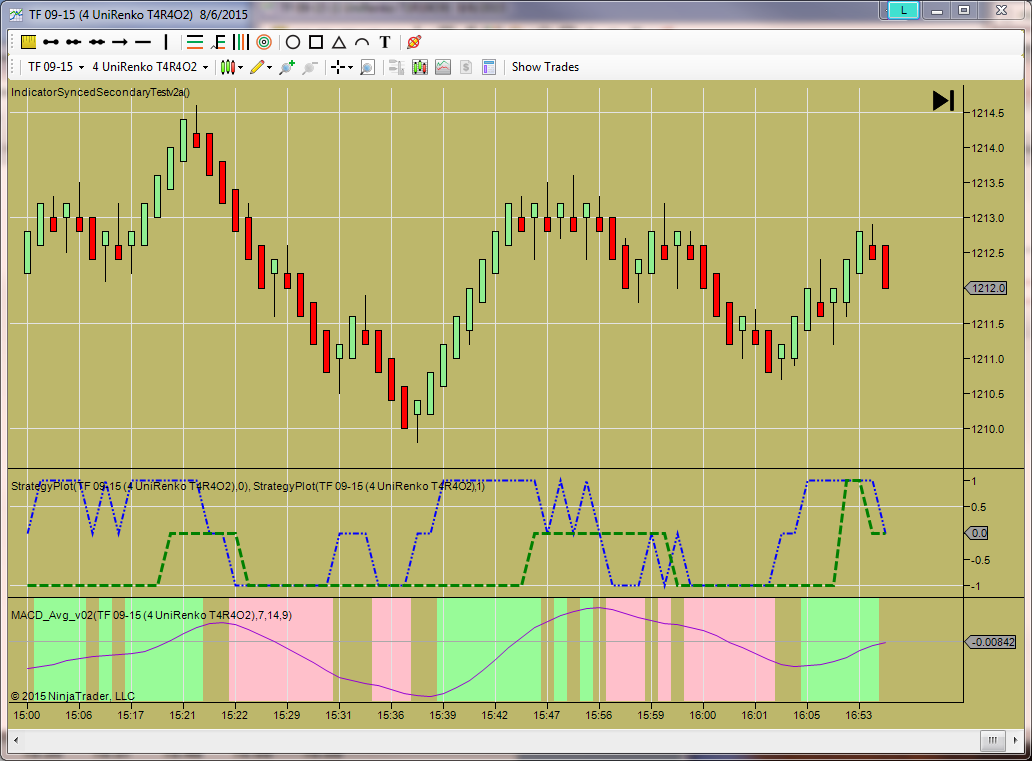Click the 1211.5 price axis label

click(x=988, y=324)
